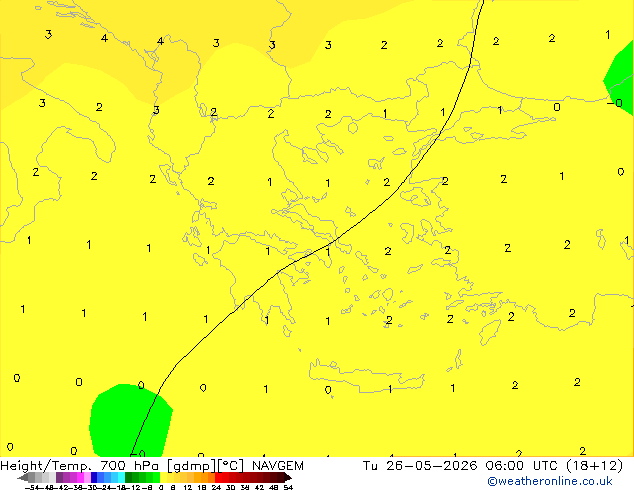
Task: Click the bright red swatch at 24 in legend
Action: (x=218, y=478)
